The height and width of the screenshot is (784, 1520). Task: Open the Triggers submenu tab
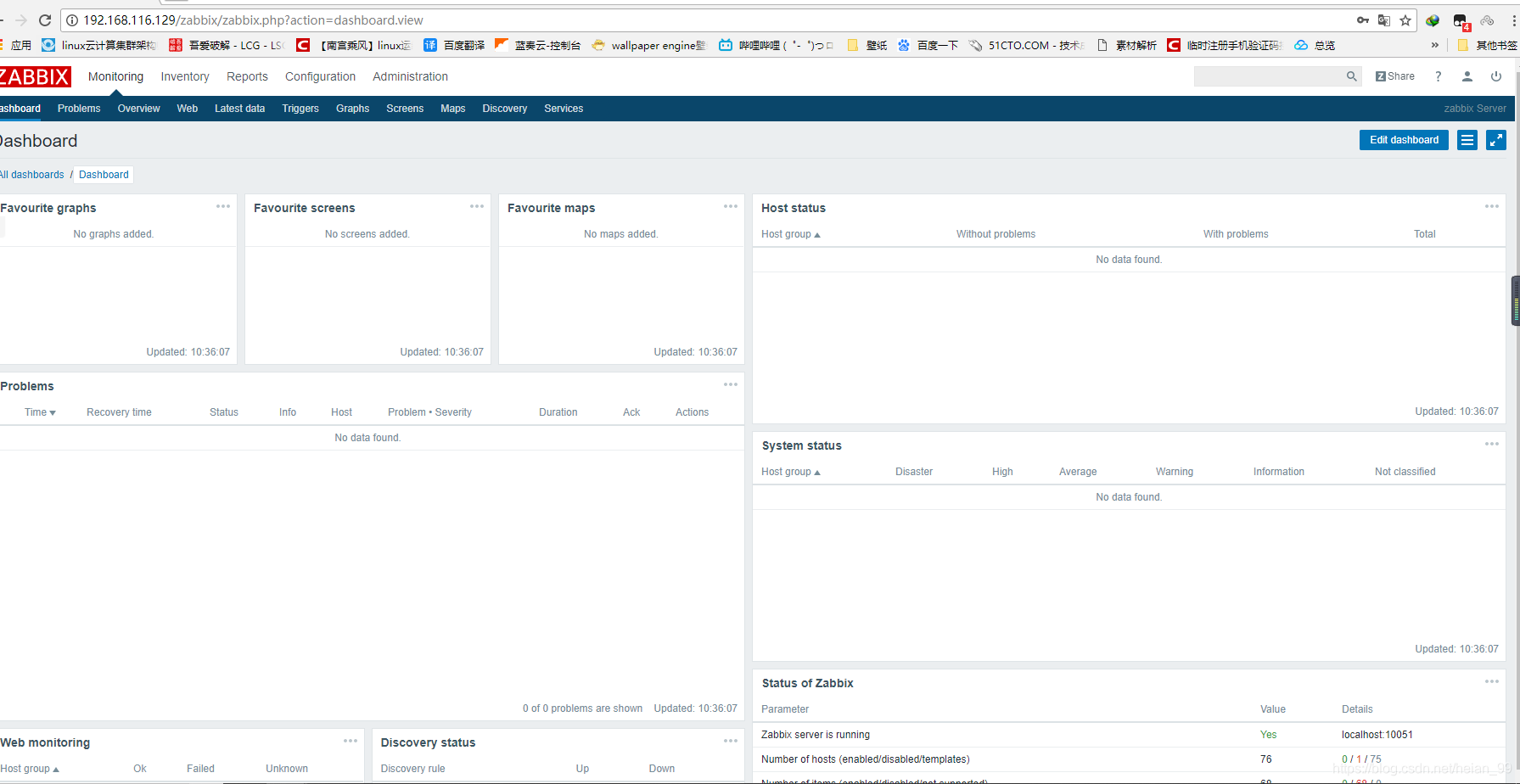pos(300,109)
